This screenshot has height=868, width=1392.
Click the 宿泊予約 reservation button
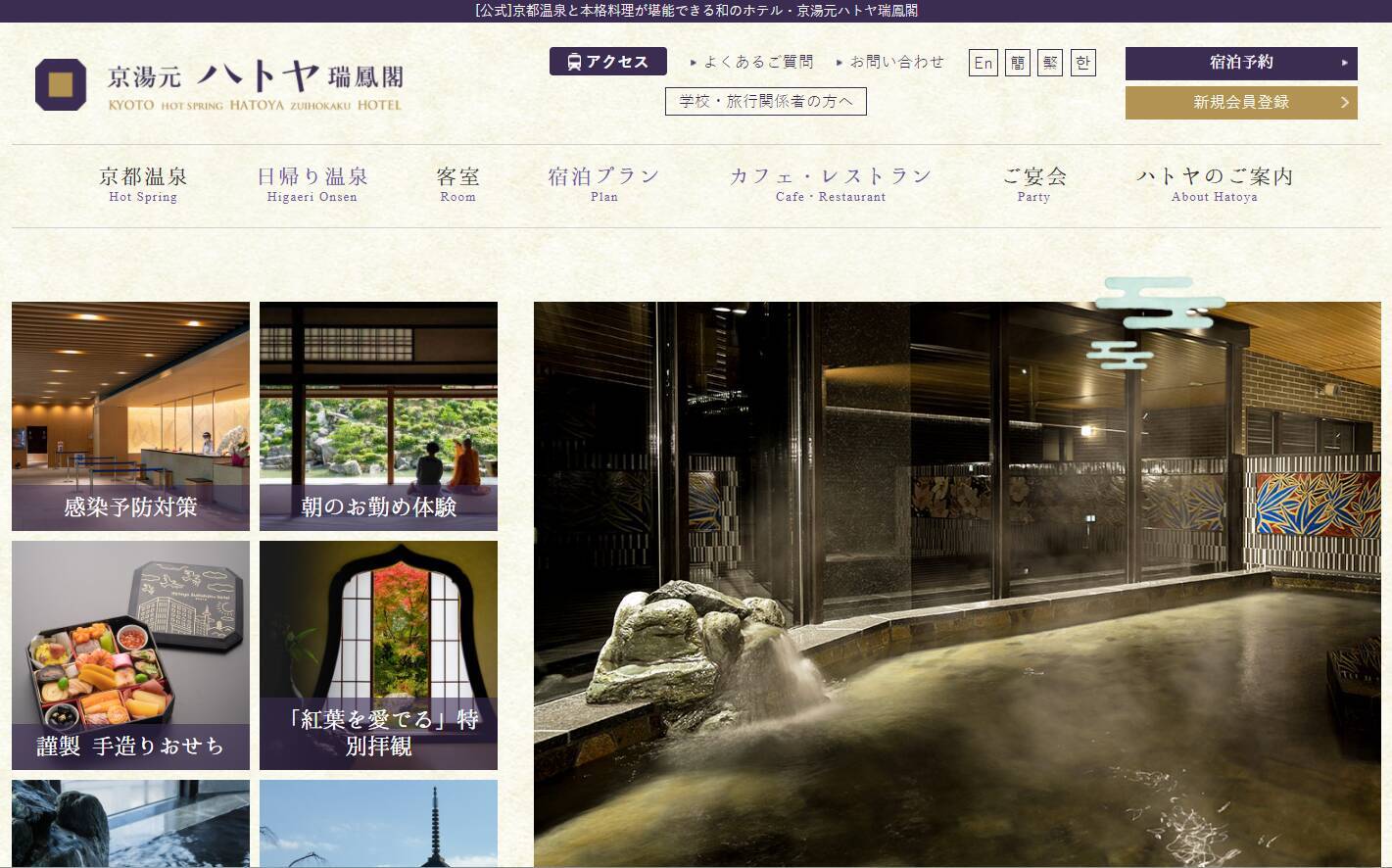[x=1241, y=63]
